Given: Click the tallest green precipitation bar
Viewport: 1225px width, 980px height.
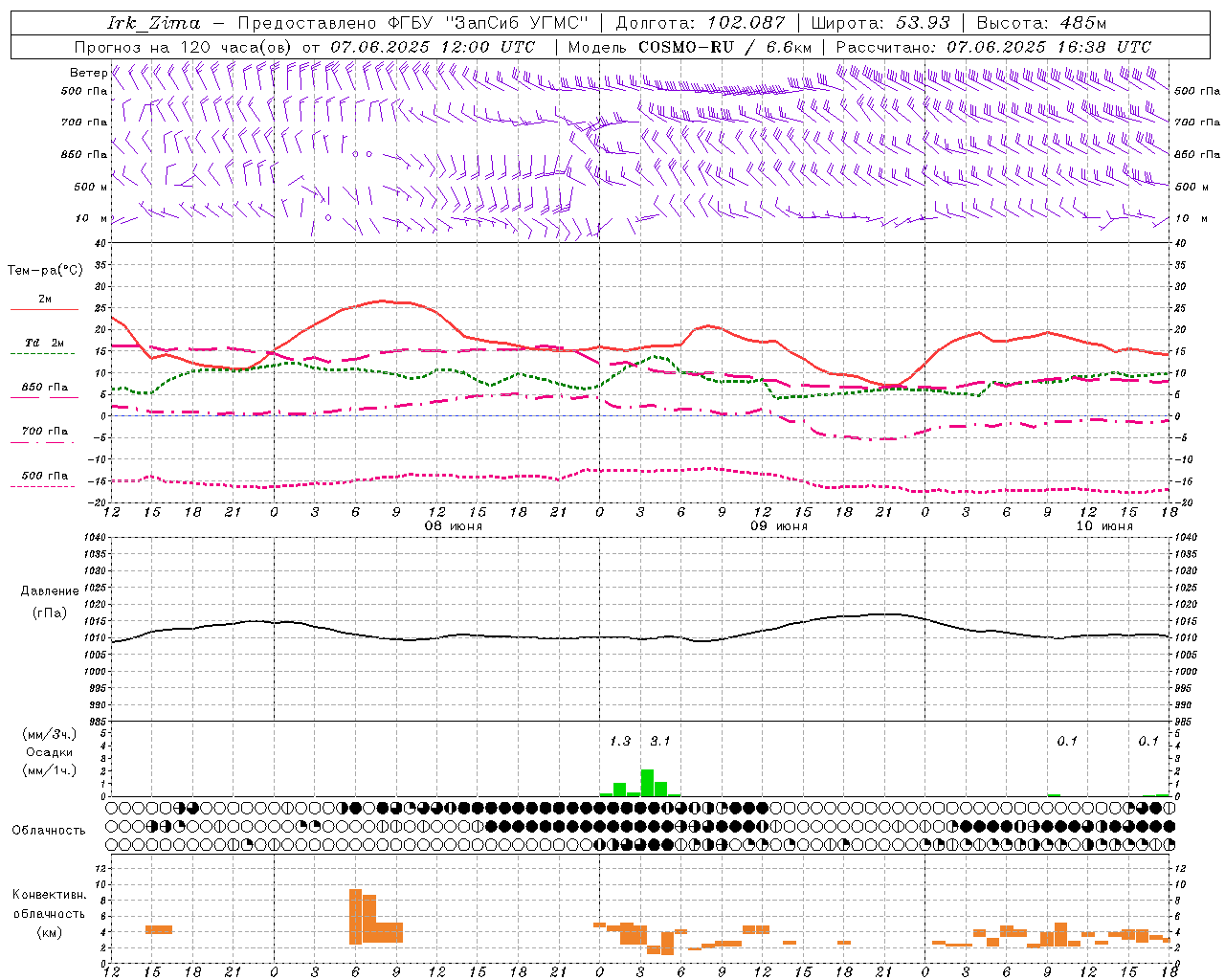Looking at the screenshot, I should click(647, 783).
